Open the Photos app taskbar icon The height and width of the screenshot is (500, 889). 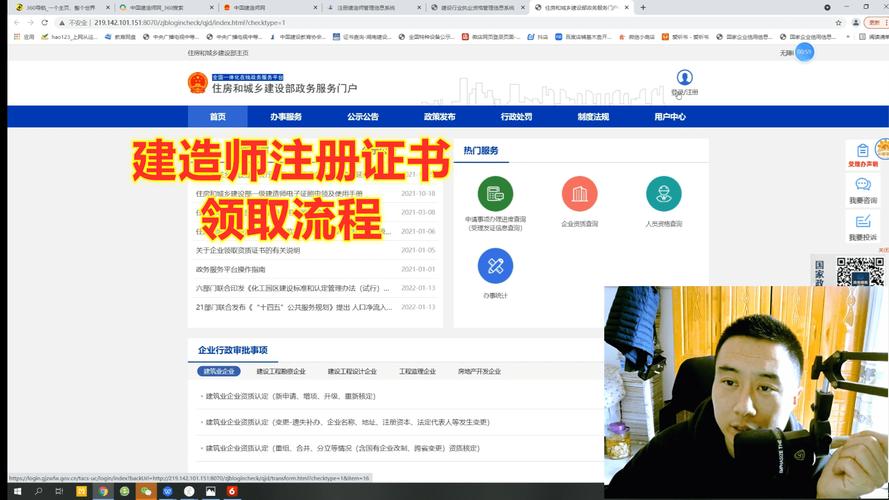[210, 491]
